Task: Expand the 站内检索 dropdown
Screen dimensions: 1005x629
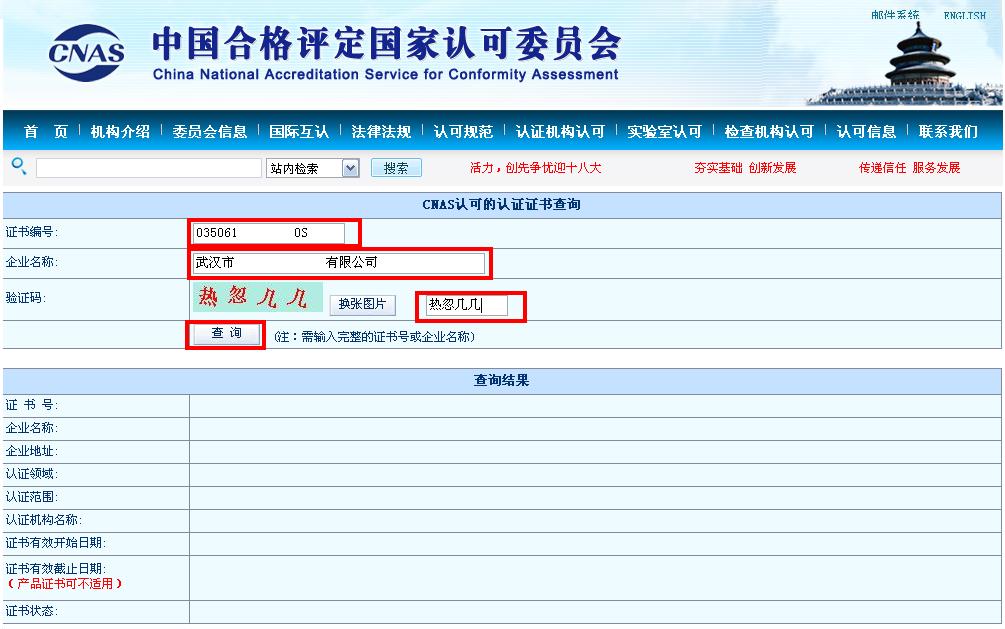Action: [313, 168]
